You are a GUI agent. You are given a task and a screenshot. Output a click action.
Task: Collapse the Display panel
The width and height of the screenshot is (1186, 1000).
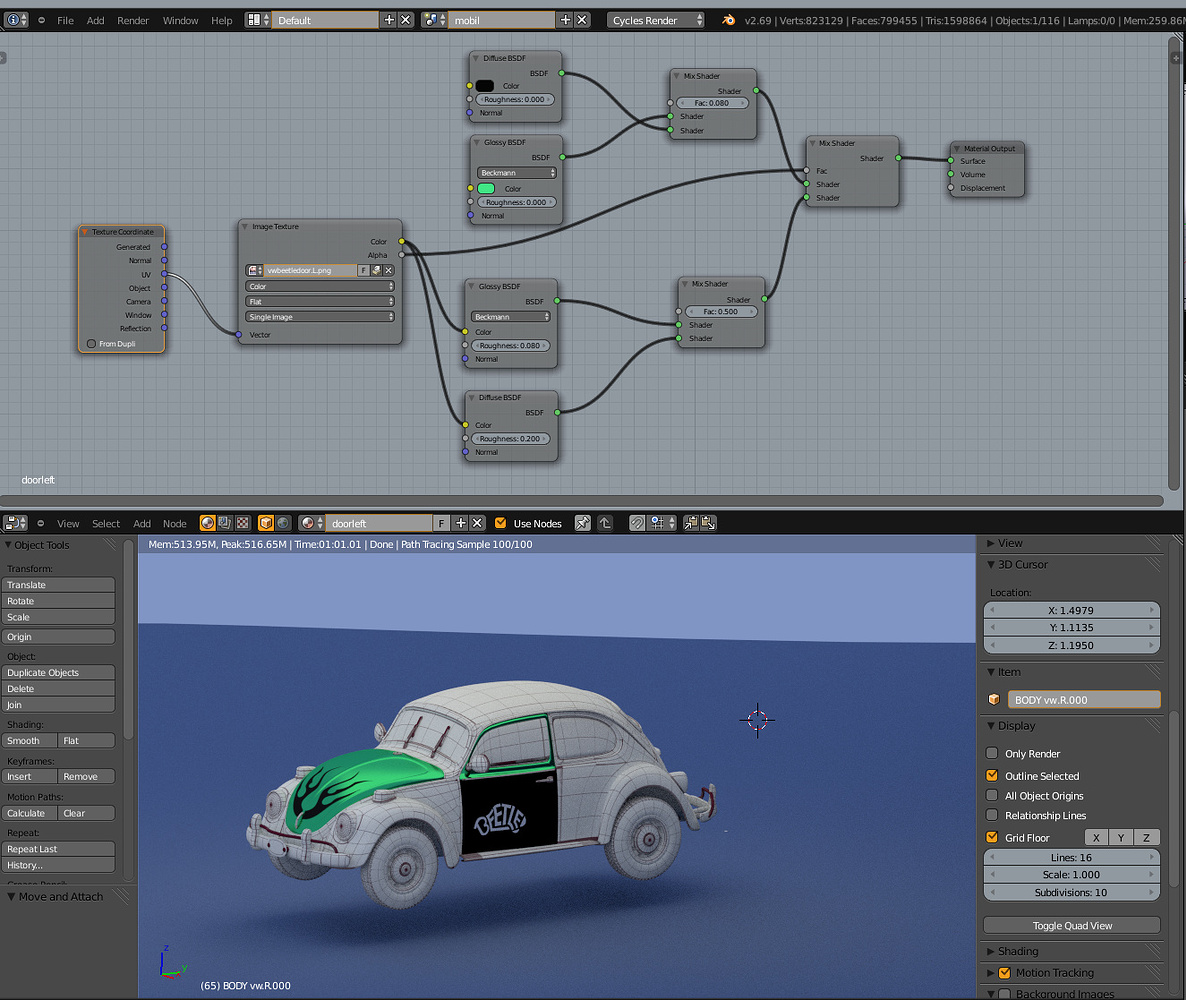coord(991,725)
